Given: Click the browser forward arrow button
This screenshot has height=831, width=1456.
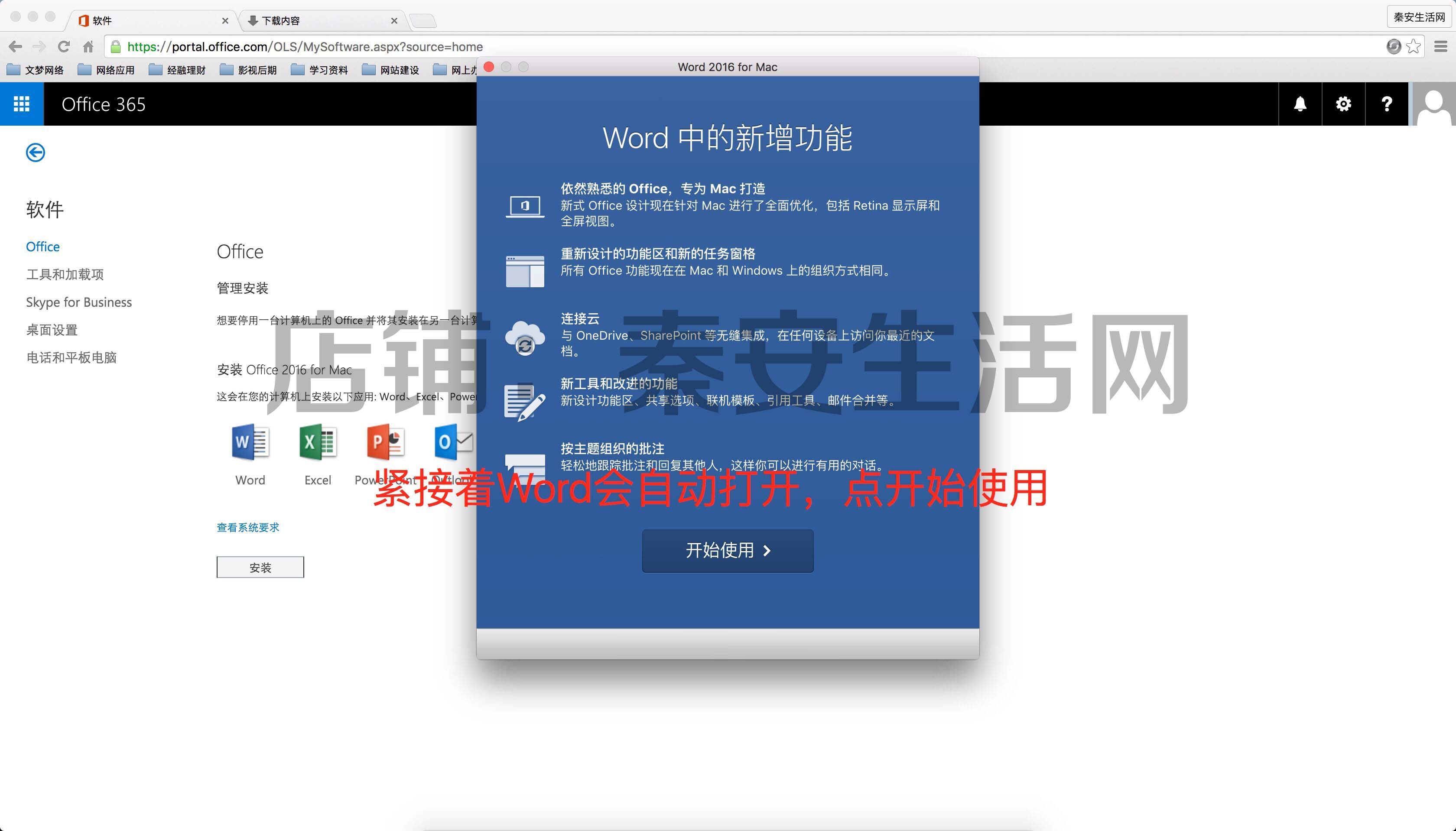Looking at the screenshot, I should [x=39, y=47].
